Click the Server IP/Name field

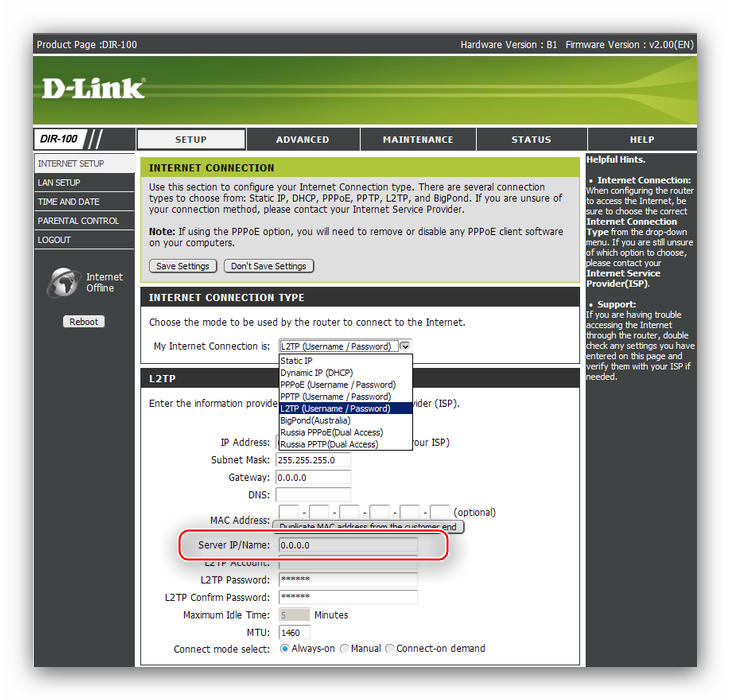click(x=348, y=545)
